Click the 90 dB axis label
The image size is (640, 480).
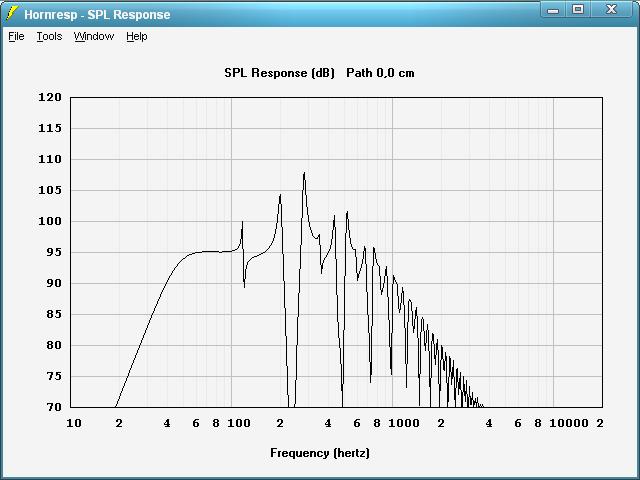[54, 283]
